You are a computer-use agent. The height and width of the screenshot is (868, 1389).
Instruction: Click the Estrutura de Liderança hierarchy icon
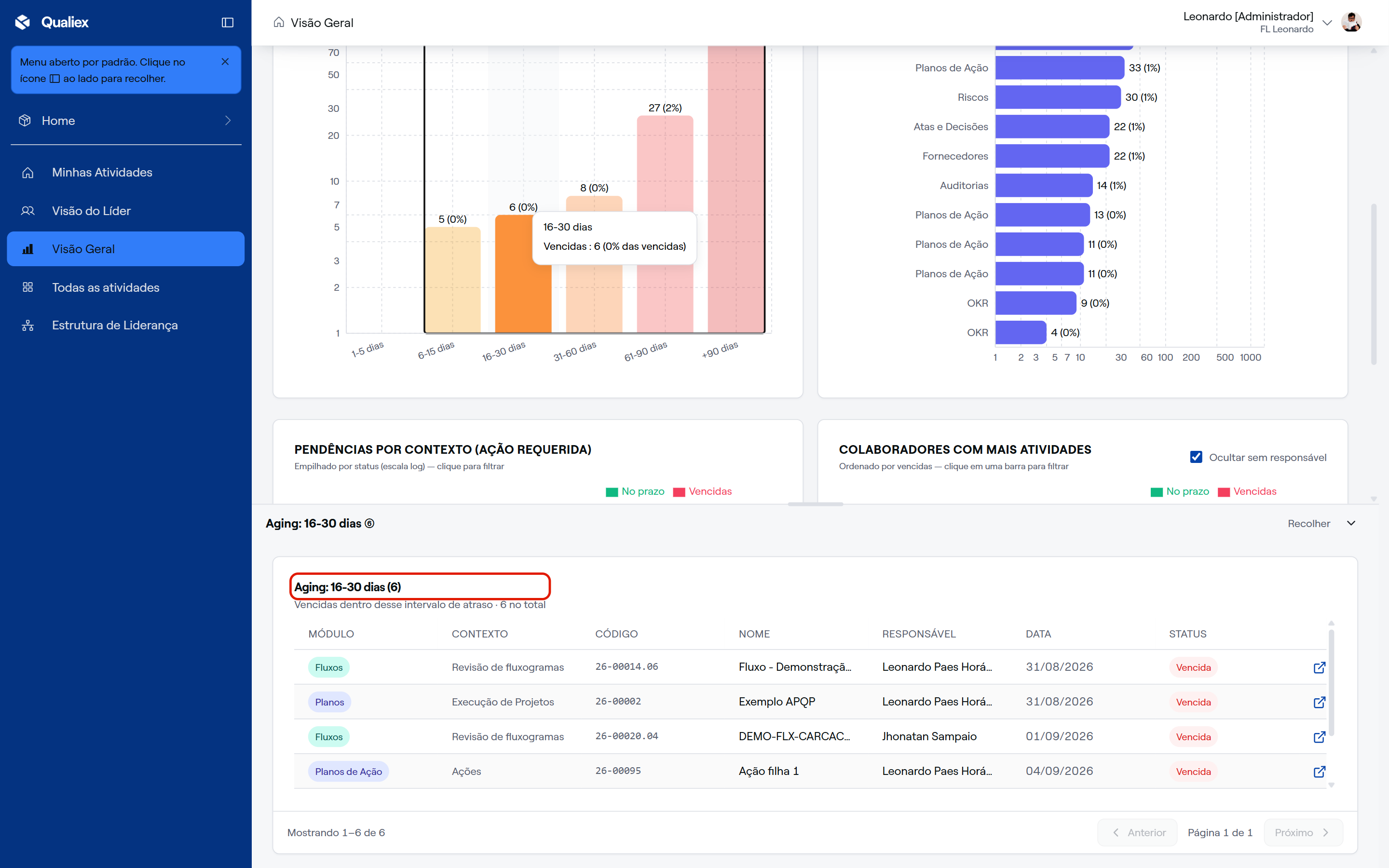(x=27, y=325)
